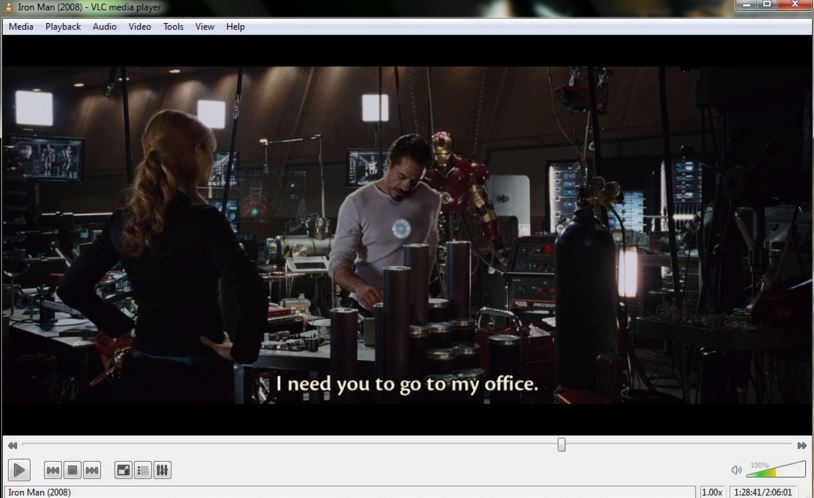Close the VLC media player window
The width and height of the screenshot is (814, 498).
click(x=795, y=5)
